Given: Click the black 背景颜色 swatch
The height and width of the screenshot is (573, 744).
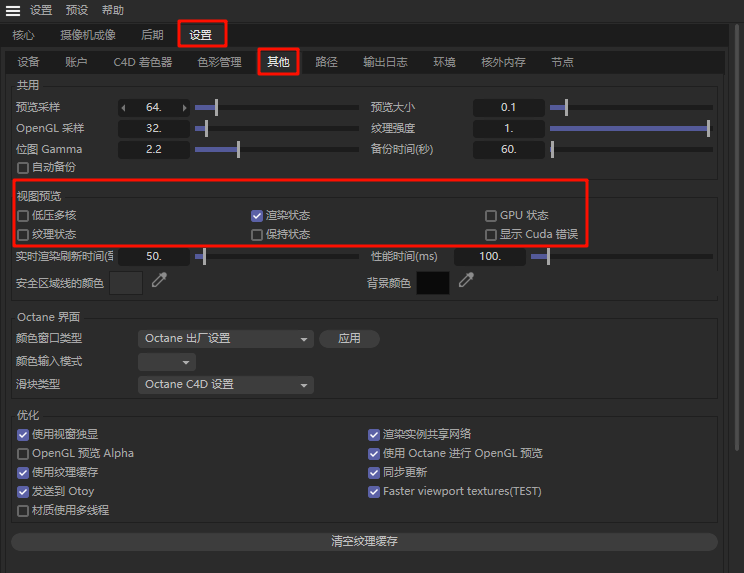Looking at the screenshot, I should [x=433, y=283].
